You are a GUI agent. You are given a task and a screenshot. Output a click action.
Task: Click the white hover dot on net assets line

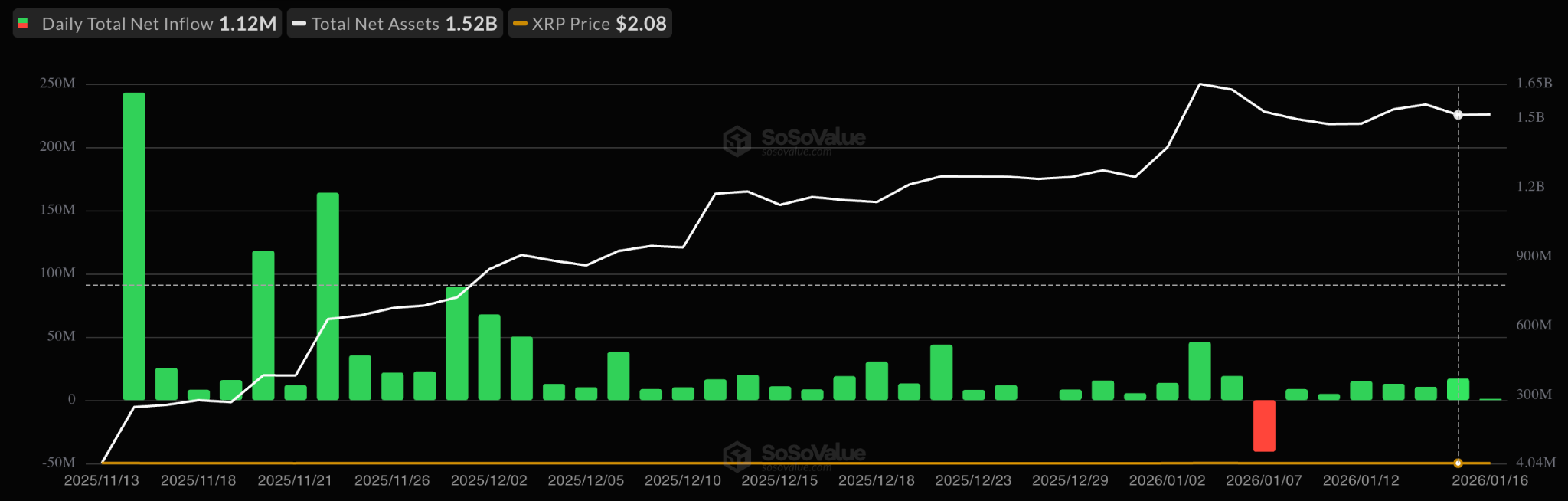click(x=1458, y=115)
